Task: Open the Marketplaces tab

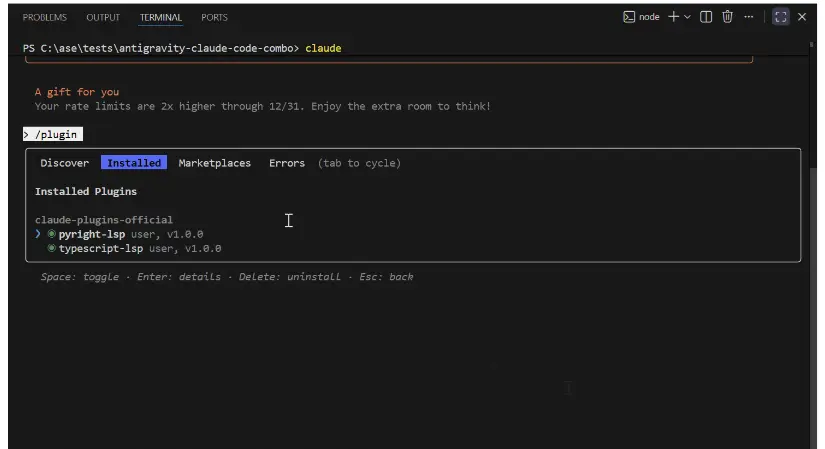Action: coord(214,163)
